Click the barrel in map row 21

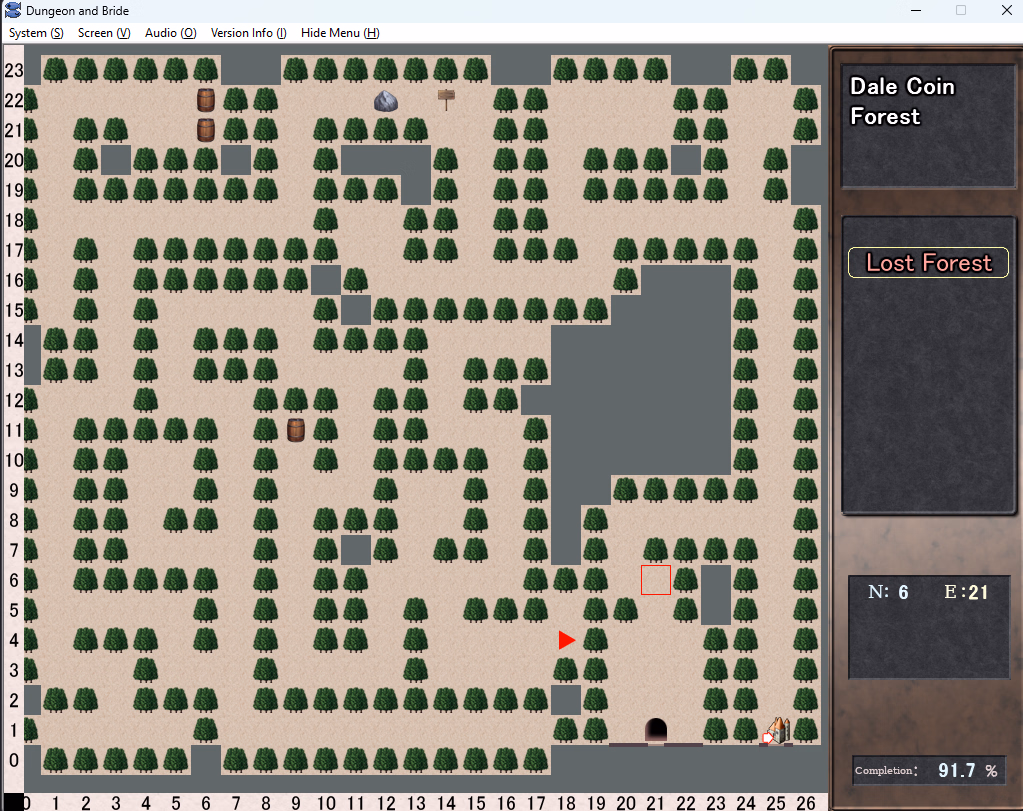[206, 130]
